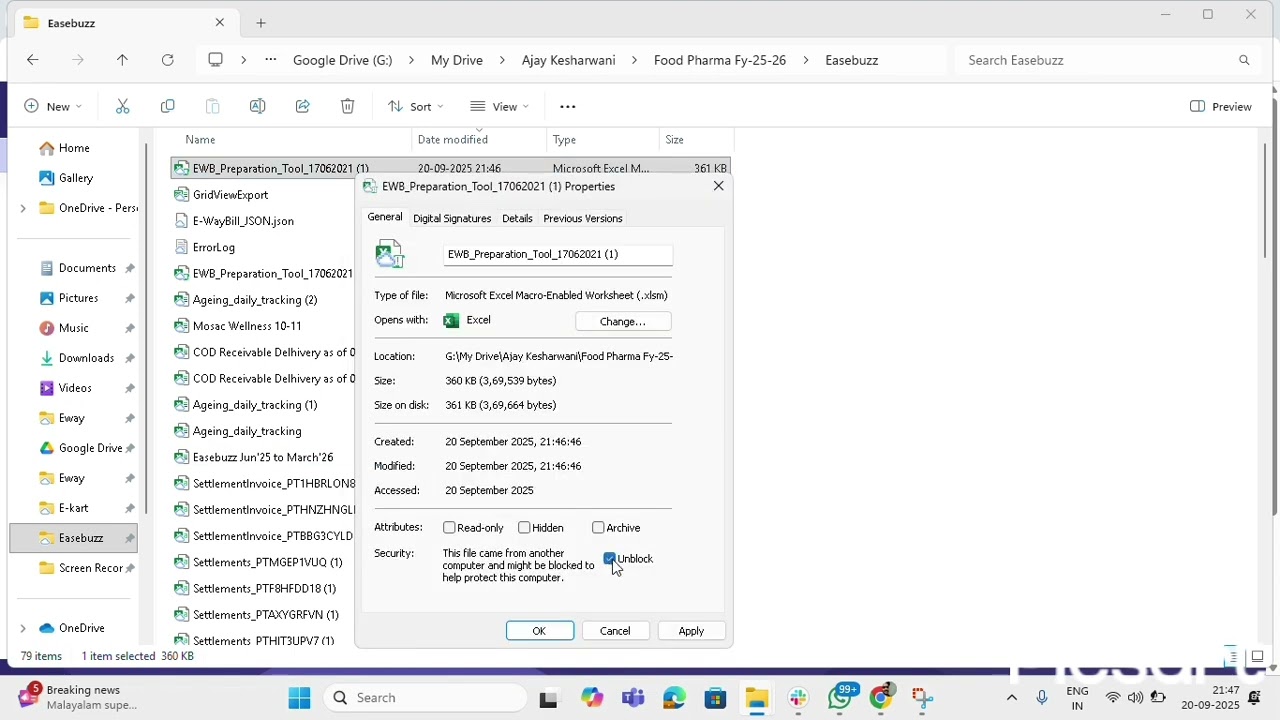Toggle the Preview pane button
Screen dimensions: 1280x720
click(x=1221, y=106)
